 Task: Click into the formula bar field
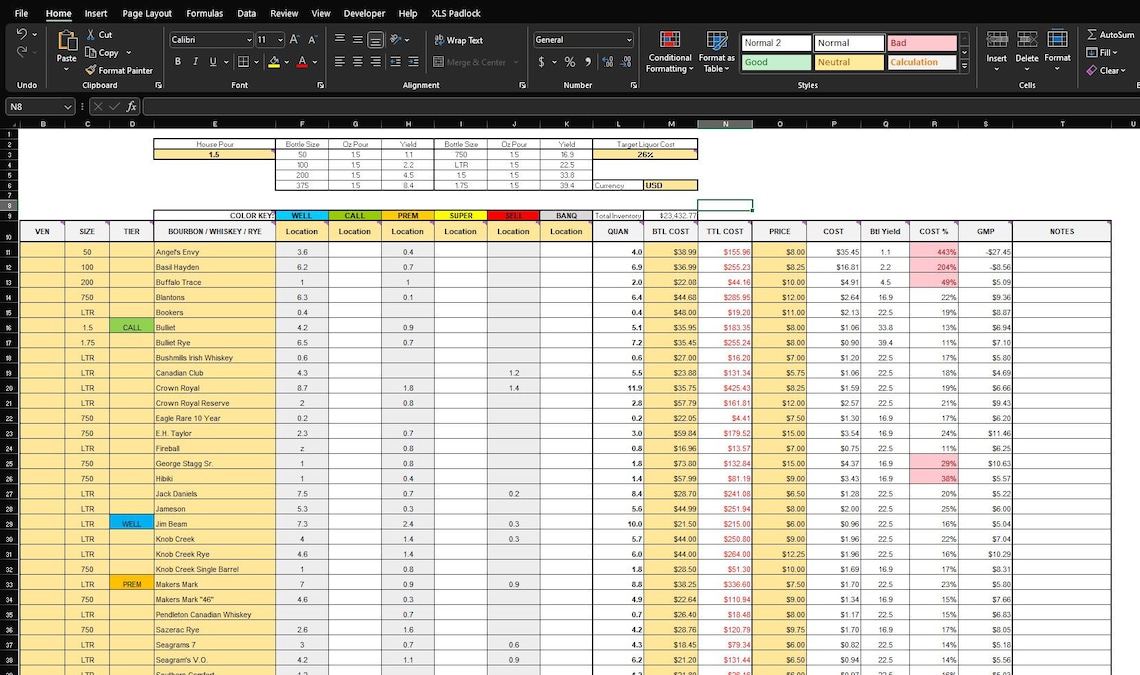click(x=640, y=107)
